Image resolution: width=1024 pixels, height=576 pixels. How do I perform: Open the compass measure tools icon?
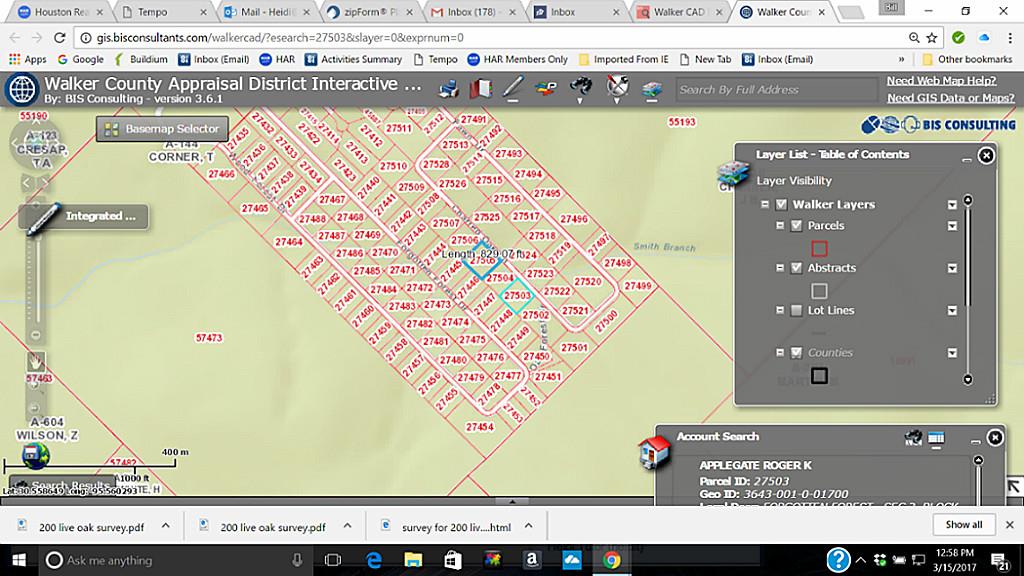point(616,87)
